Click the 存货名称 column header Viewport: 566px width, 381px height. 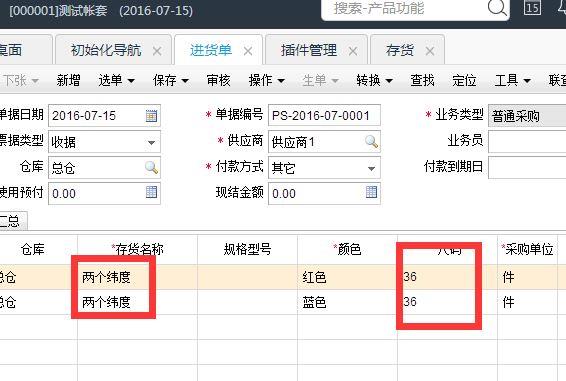138,249
